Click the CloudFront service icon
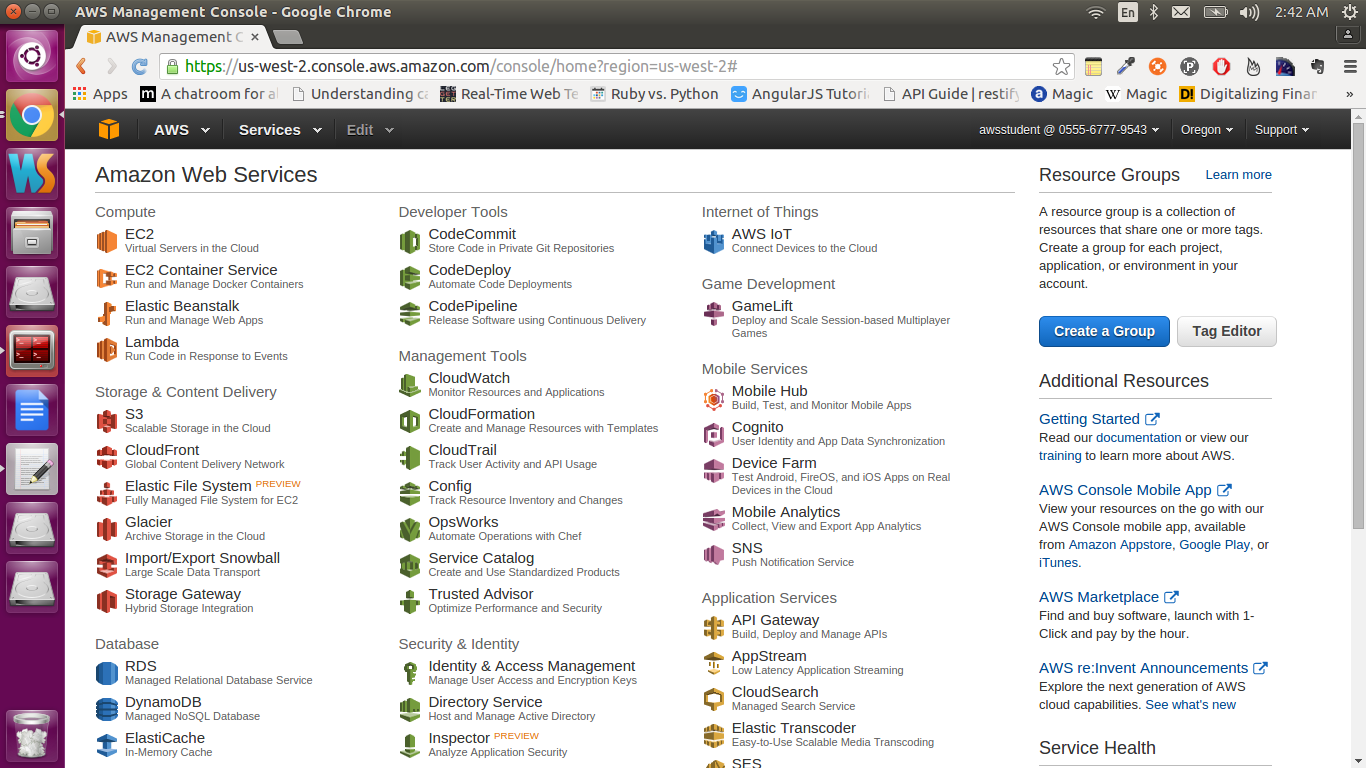1366x768 pixels. pos(107,455)
